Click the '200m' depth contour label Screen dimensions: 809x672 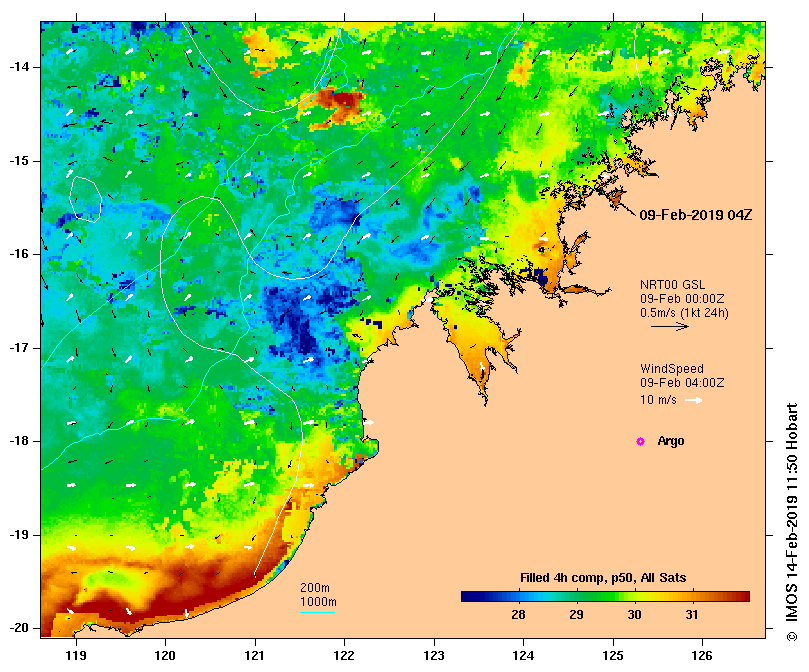click(x=315, y=588)
